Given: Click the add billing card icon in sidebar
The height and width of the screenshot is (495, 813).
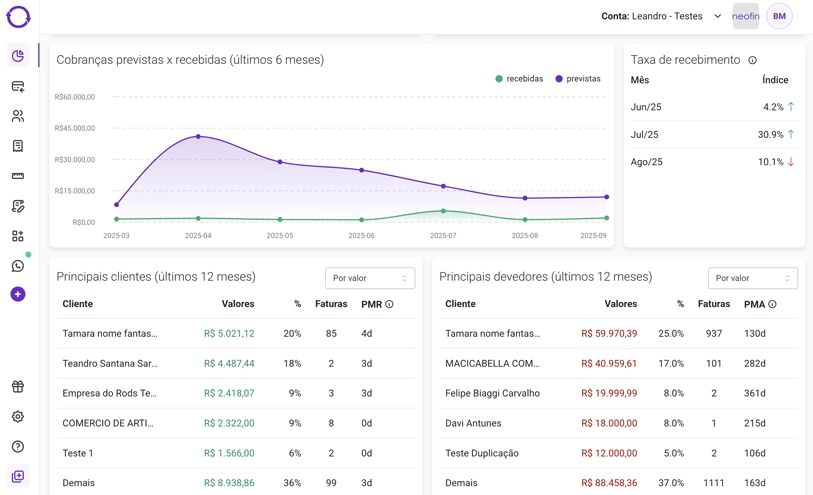Looking at the screenshot, I should coord(18,87).
